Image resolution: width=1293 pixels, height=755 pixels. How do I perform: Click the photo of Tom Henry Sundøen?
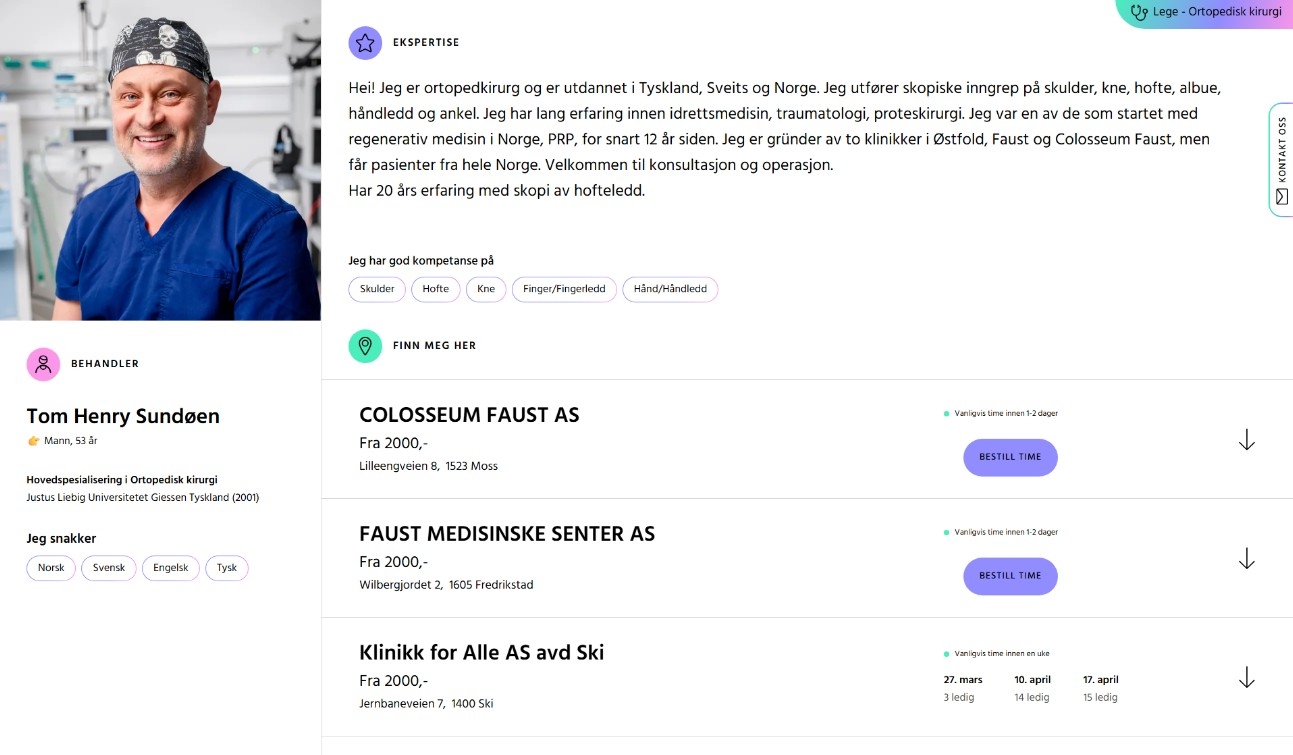point(160,160)
